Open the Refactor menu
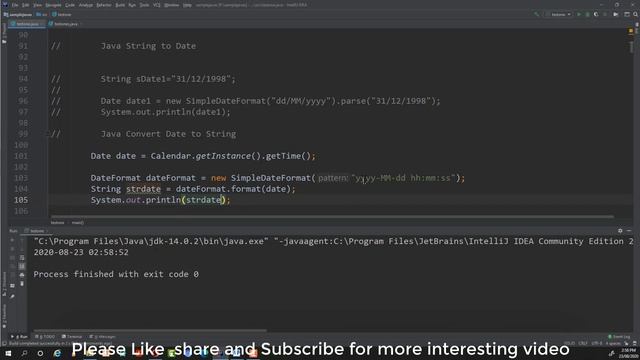The height and width of the screenshot is (360, 640). click(x=104, y=5)
